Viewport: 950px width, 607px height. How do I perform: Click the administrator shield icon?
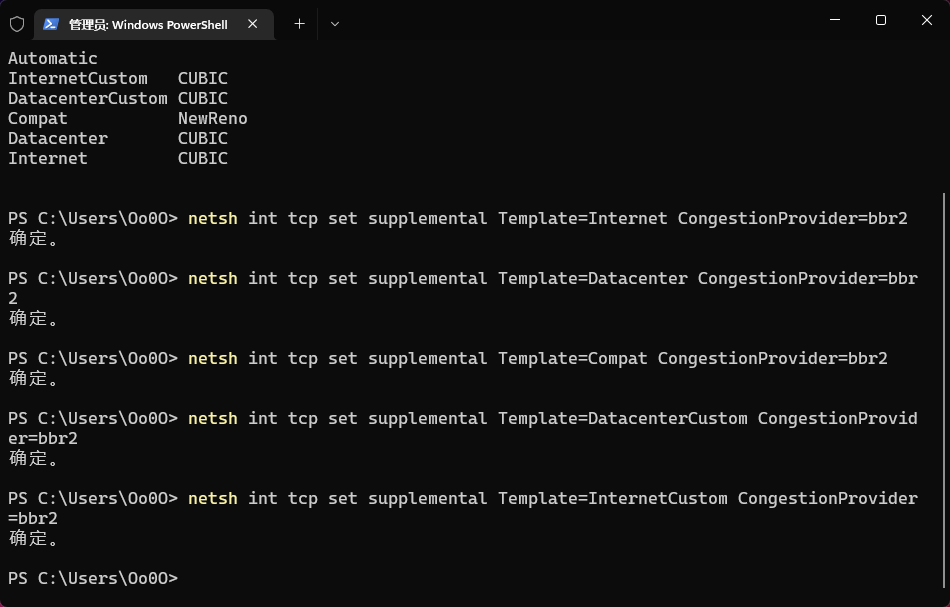(x=17, y=23)
